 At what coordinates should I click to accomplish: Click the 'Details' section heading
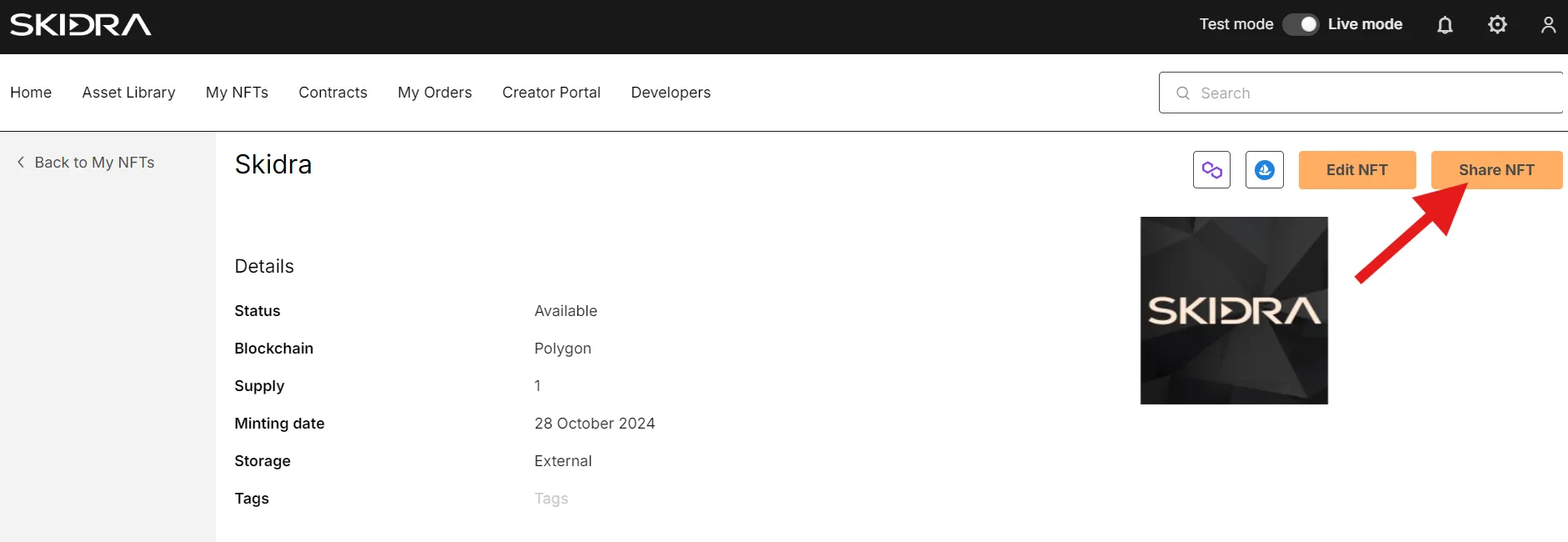264,266
